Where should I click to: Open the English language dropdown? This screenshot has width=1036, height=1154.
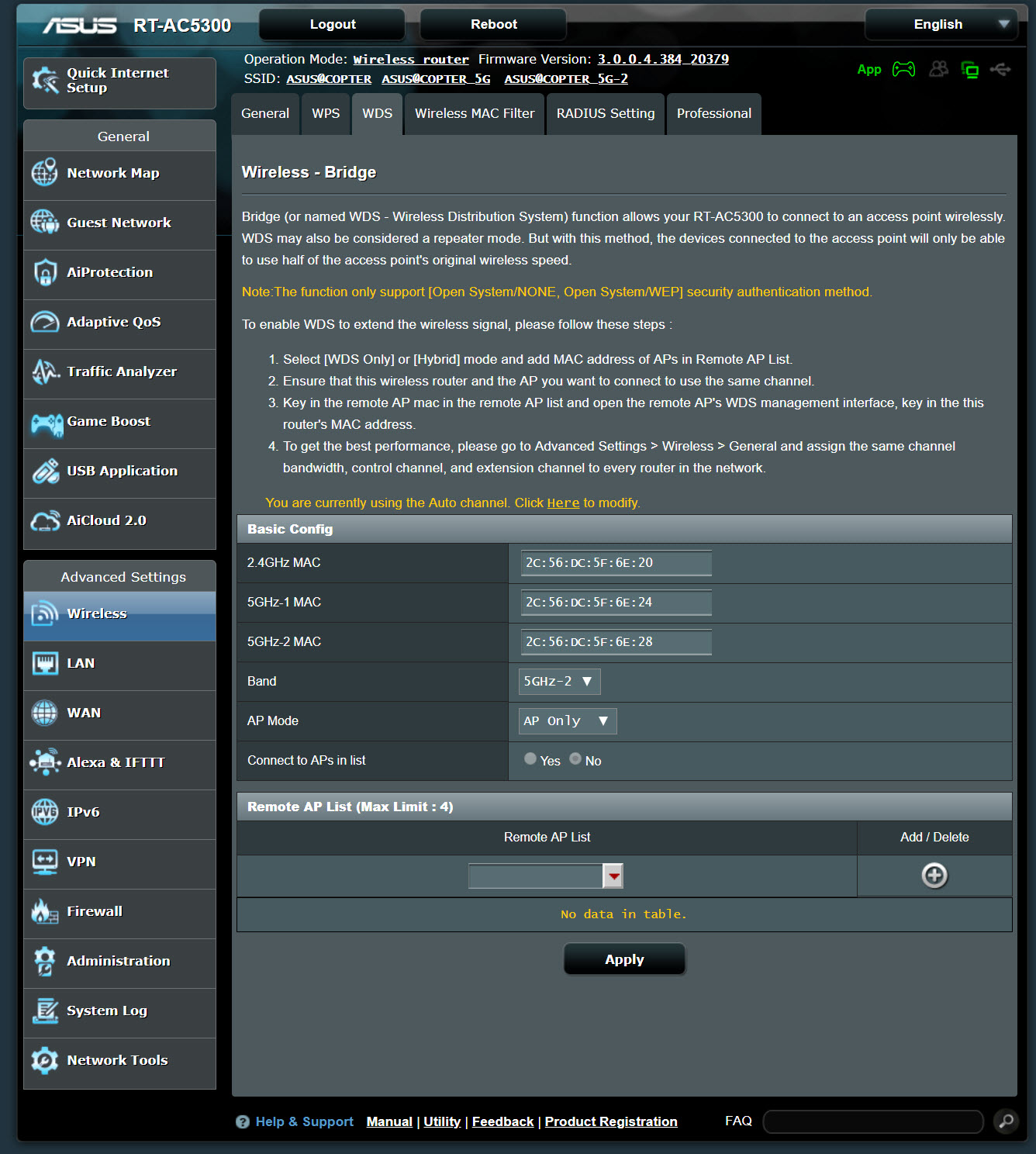pos(941,25)
